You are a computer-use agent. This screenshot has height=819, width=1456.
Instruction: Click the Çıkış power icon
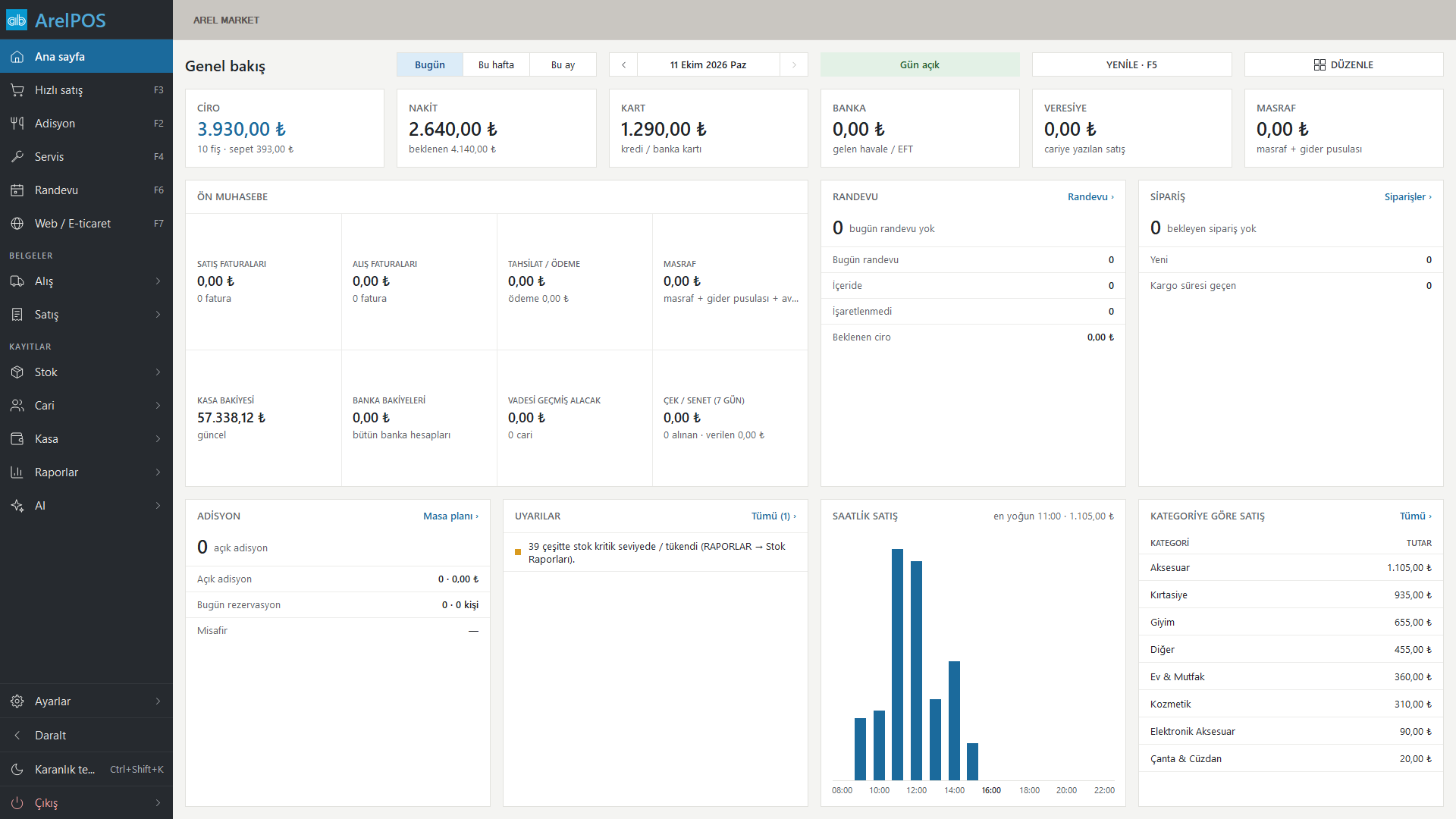click(x=17, y=803)
